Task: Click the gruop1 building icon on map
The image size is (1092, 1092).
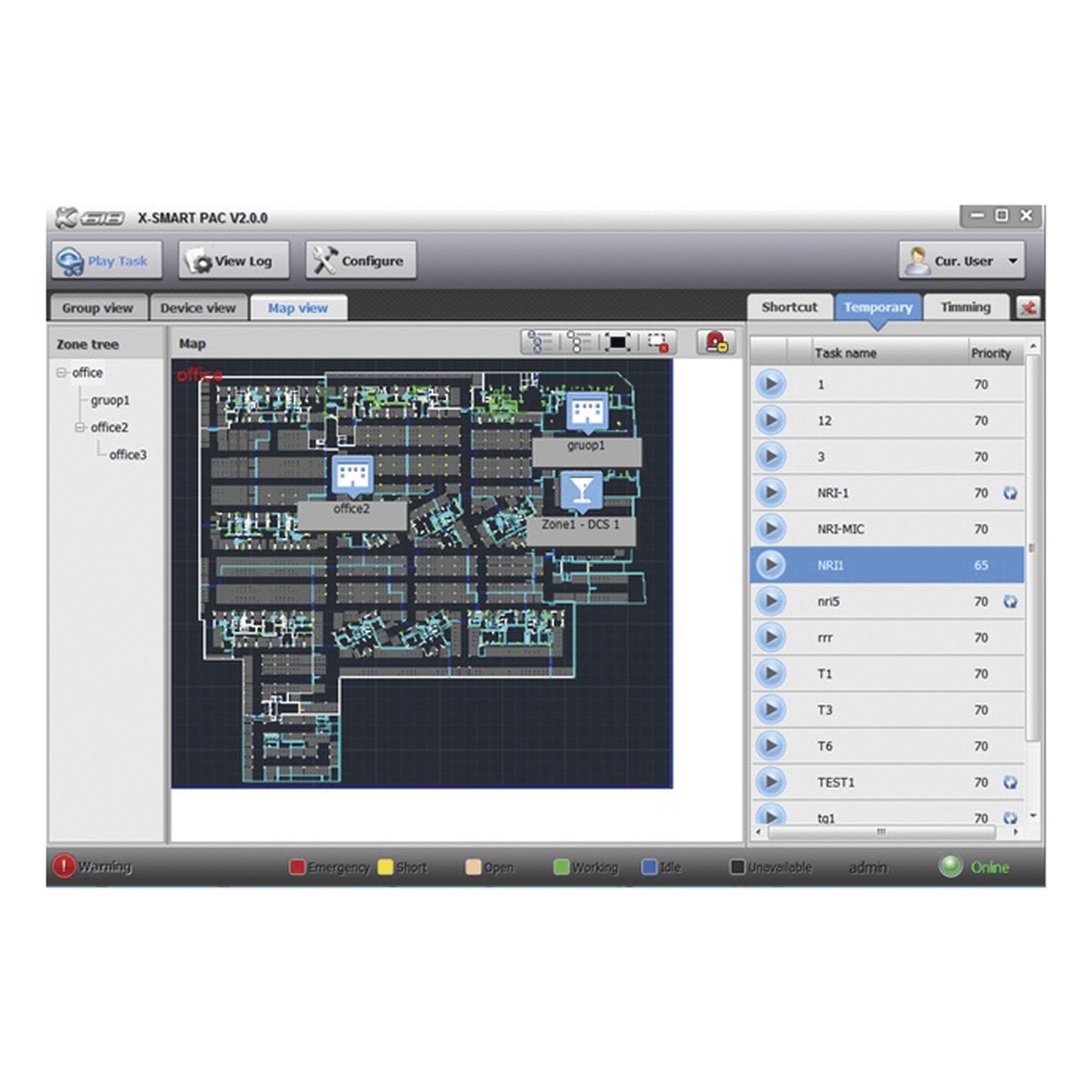Action: [588, 412]
